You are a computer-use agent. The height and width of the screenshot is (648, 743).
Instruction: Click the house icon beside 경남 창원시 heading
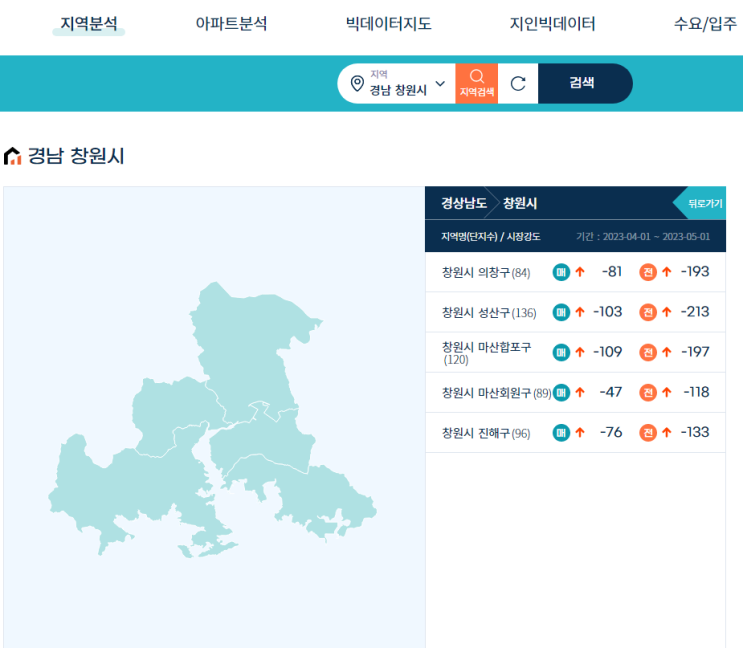tap(13, 157)
